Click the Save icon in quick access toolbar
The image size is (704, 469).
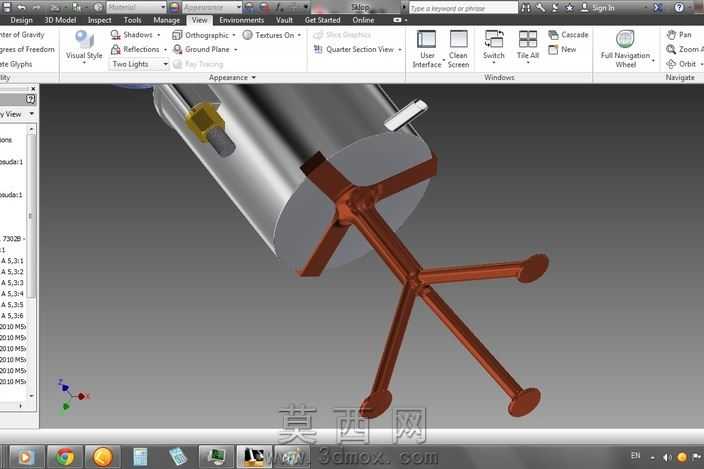click(x=6, y=7)
